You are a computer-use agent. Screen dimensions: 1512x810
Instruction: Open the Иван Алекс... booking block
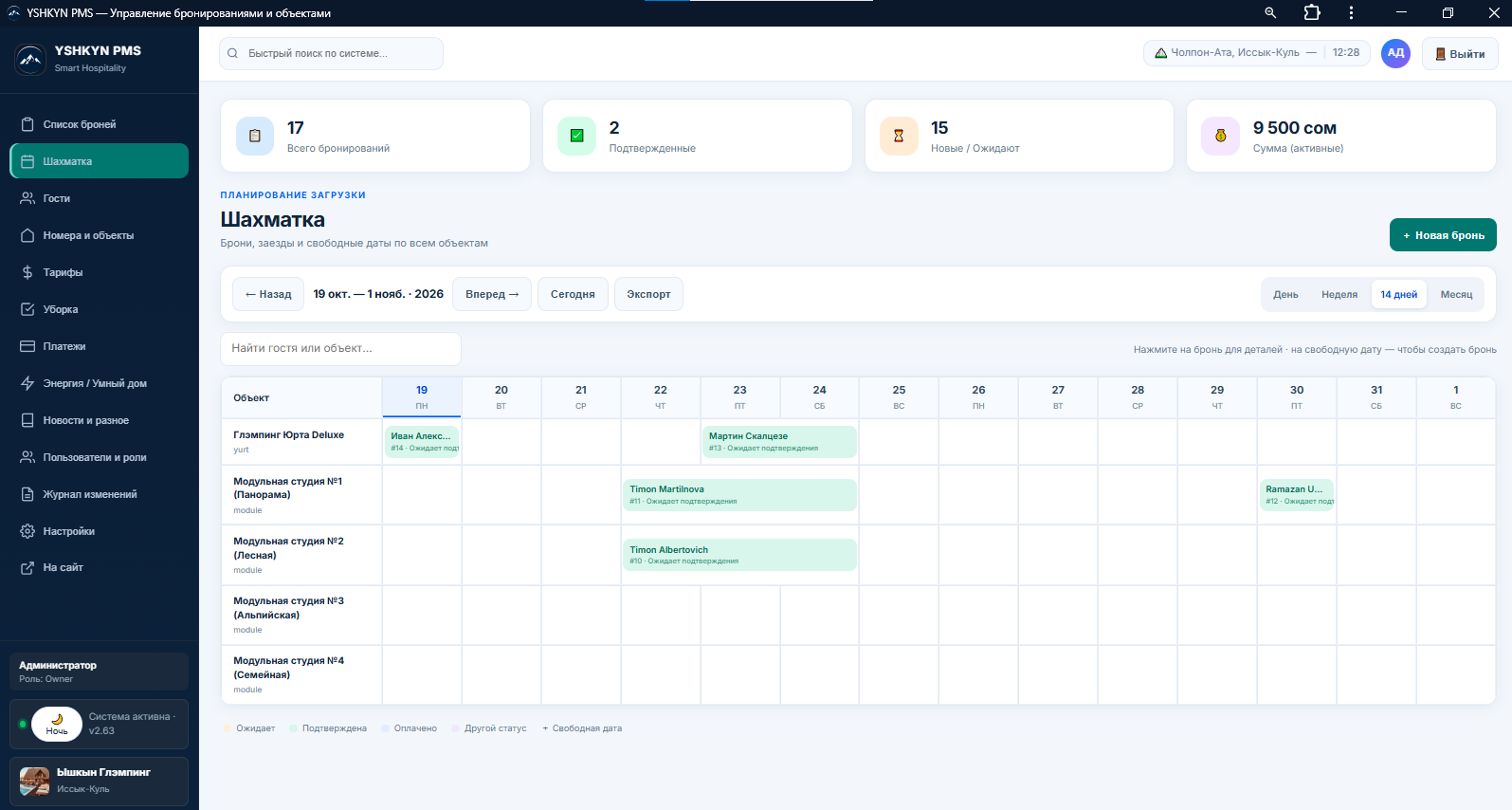[422, 442]
